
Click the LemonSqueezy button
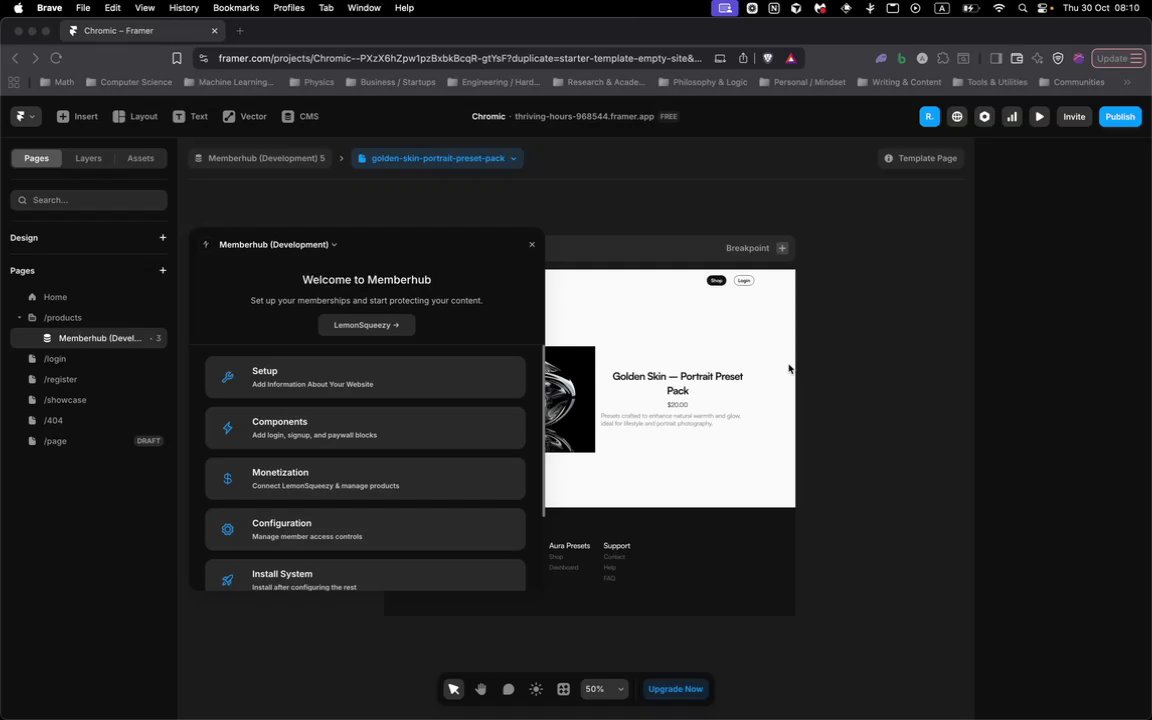367,325
